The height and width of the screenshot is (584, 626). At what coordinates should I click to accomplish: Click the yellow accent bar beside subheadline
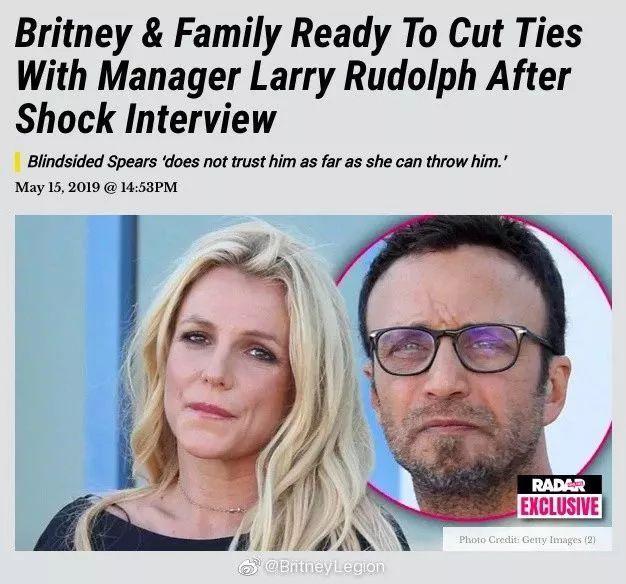point(18,162)
